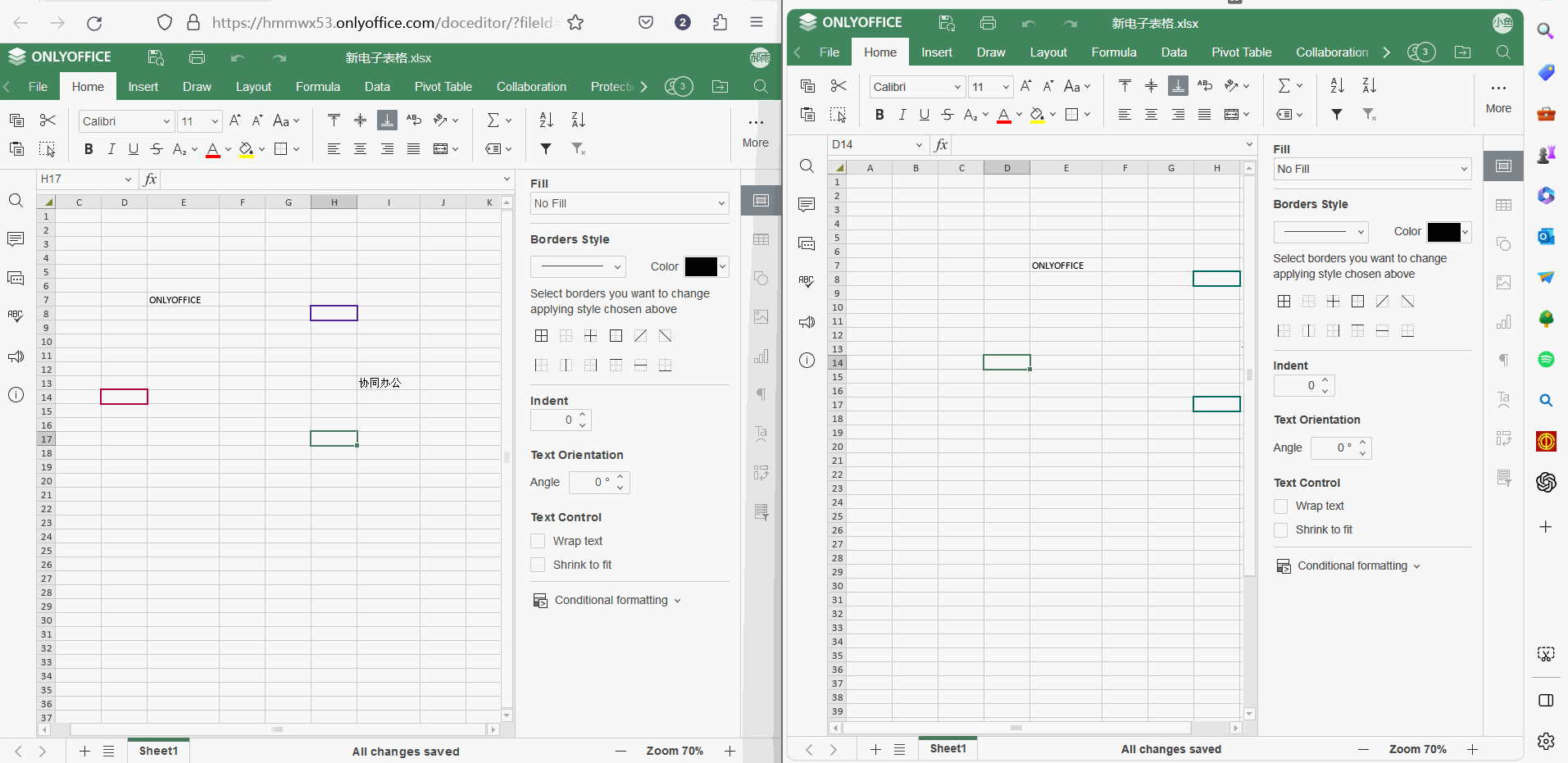The width and height of the screenshot is (1568, 763).
Task: Click browser URL address bar
Action: (385, 23)
